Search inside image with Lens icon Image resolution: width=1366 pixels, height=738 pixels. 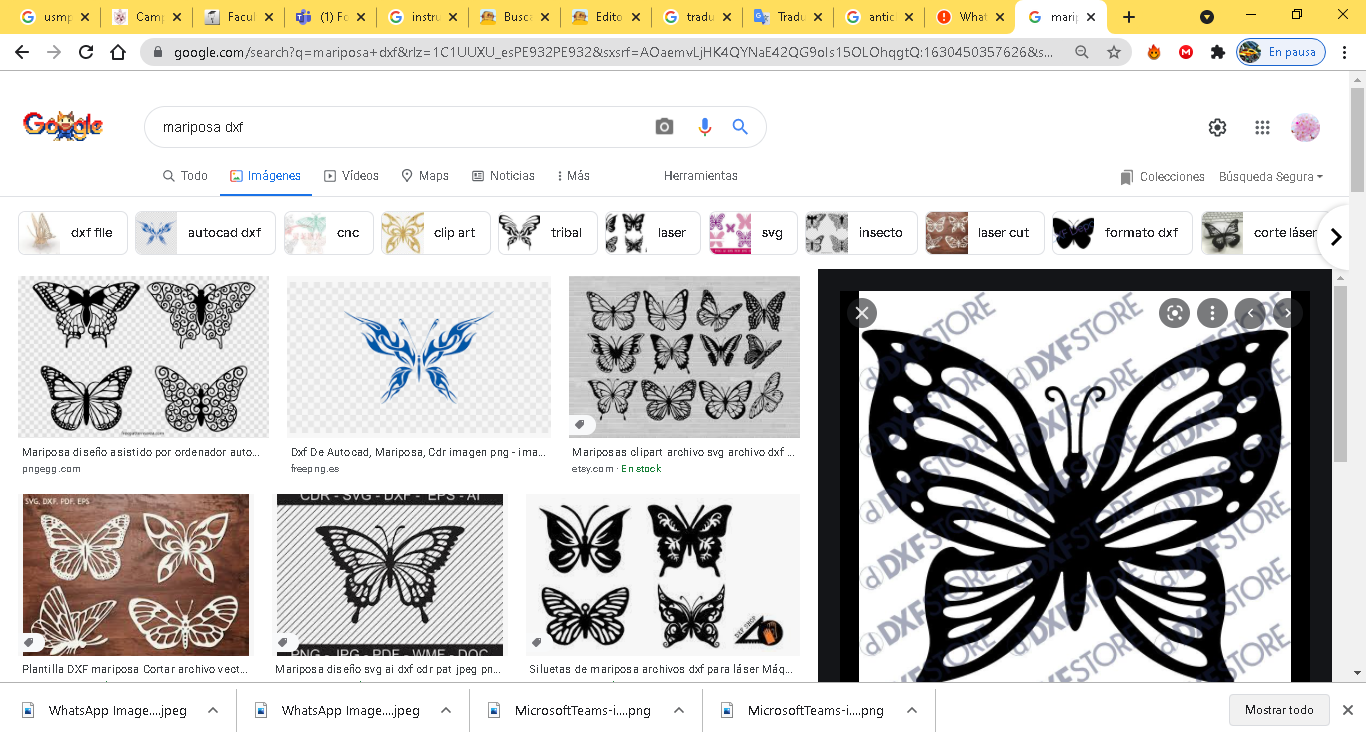pyautogui.click(x=1174, y=313)
